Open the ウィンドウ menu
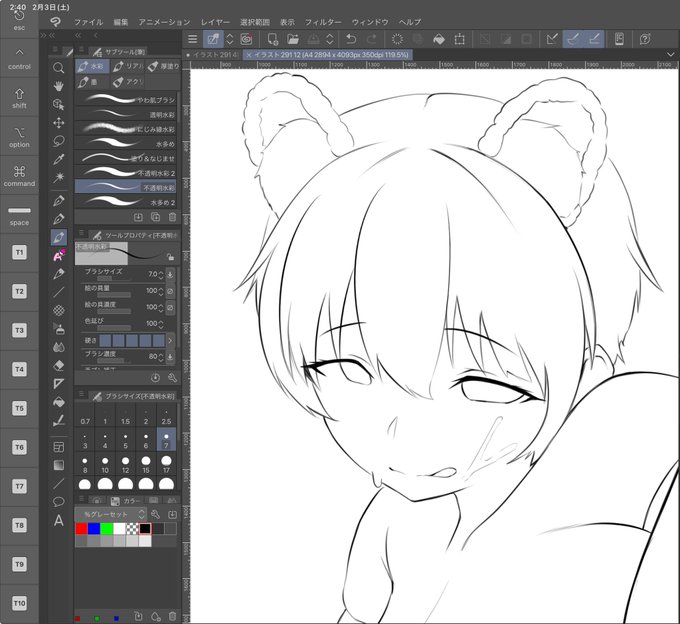The image size is (680, 624). tap(370, 22)
